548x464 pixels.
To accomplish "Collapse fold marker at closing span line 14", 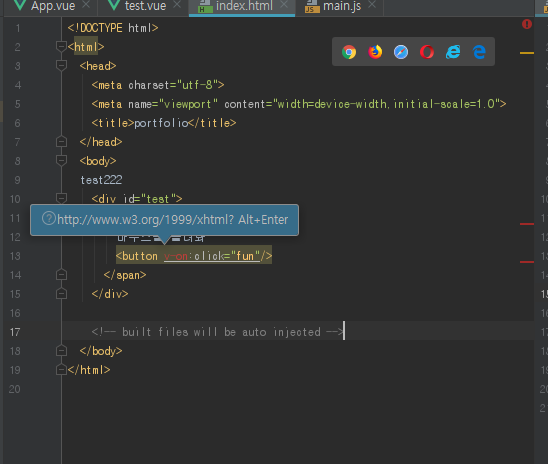I will [x=61, y=275].
